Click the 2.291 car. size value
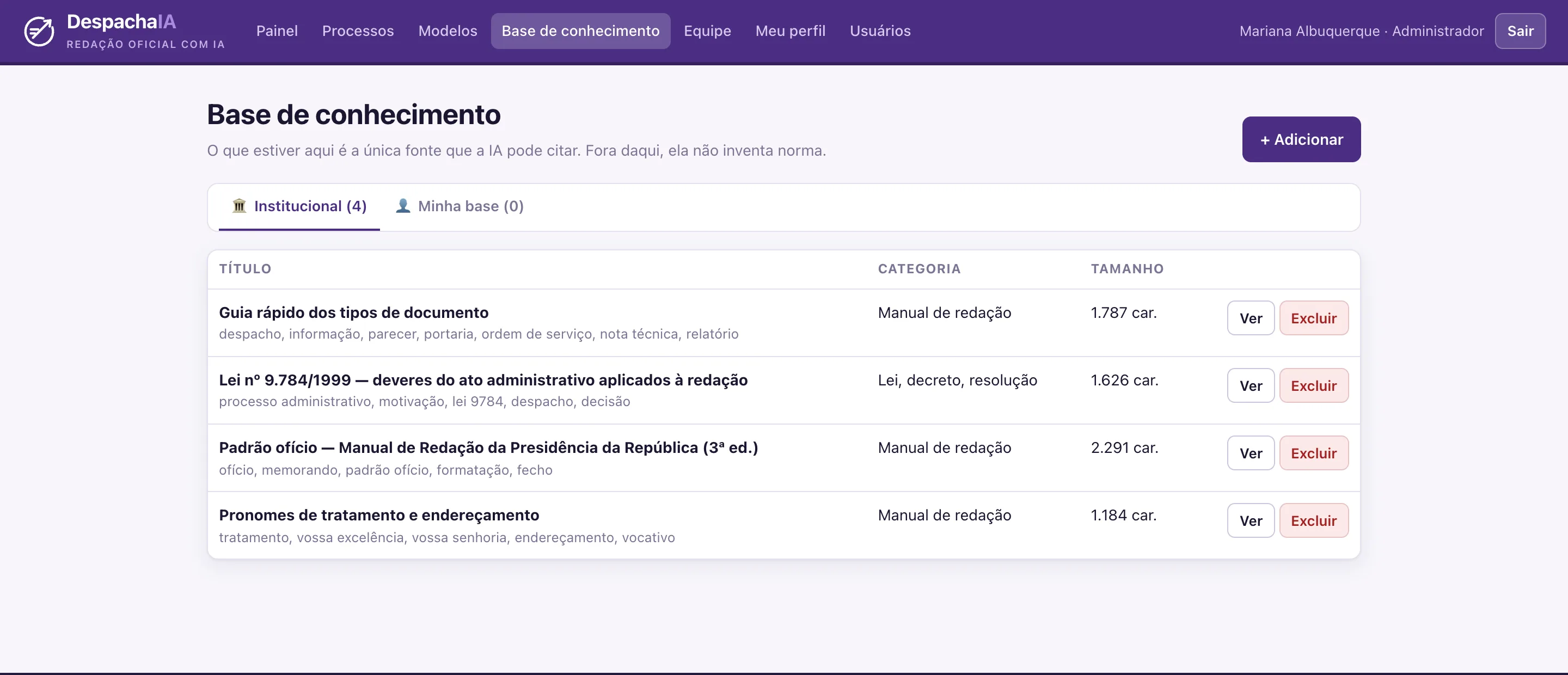The image size is (1568, 675). click(1124, 448)
